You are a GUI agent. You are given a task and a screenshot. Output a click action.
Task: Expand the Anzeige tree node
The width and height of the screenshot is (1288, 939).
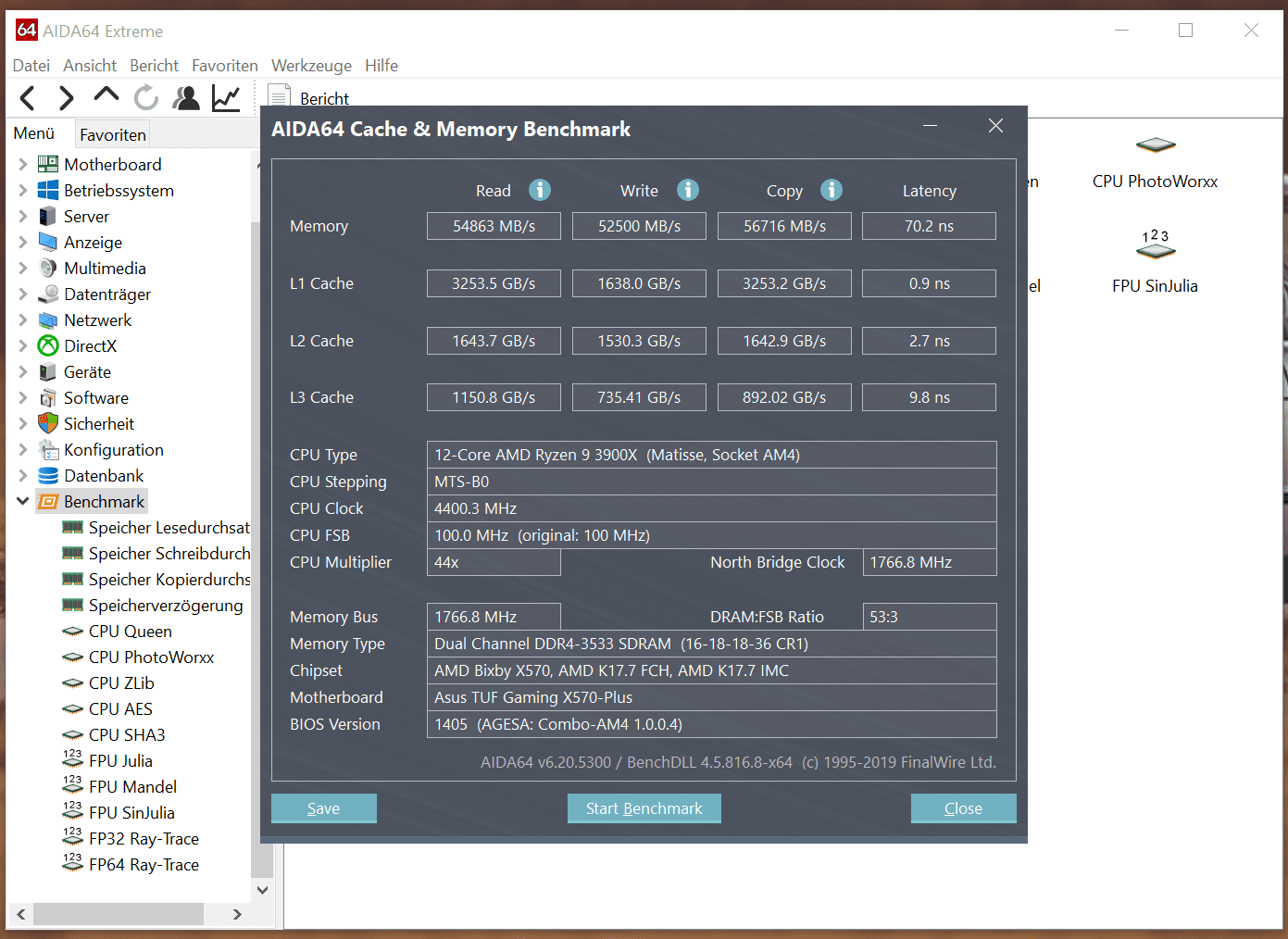click(23, 242)
